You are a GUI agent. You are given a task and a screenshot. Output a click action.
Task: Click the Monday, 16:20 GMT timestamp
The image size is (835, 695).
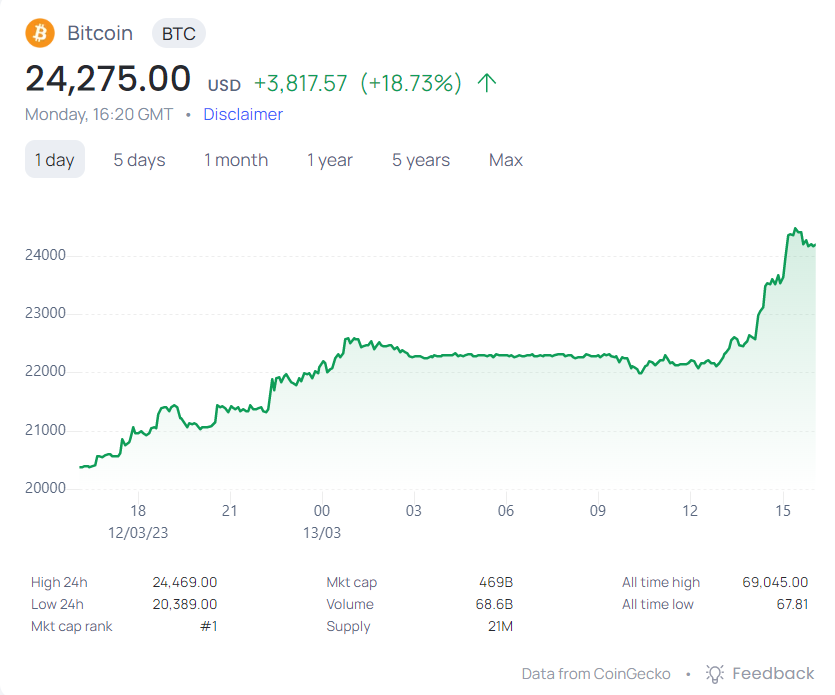coord(99,115)
